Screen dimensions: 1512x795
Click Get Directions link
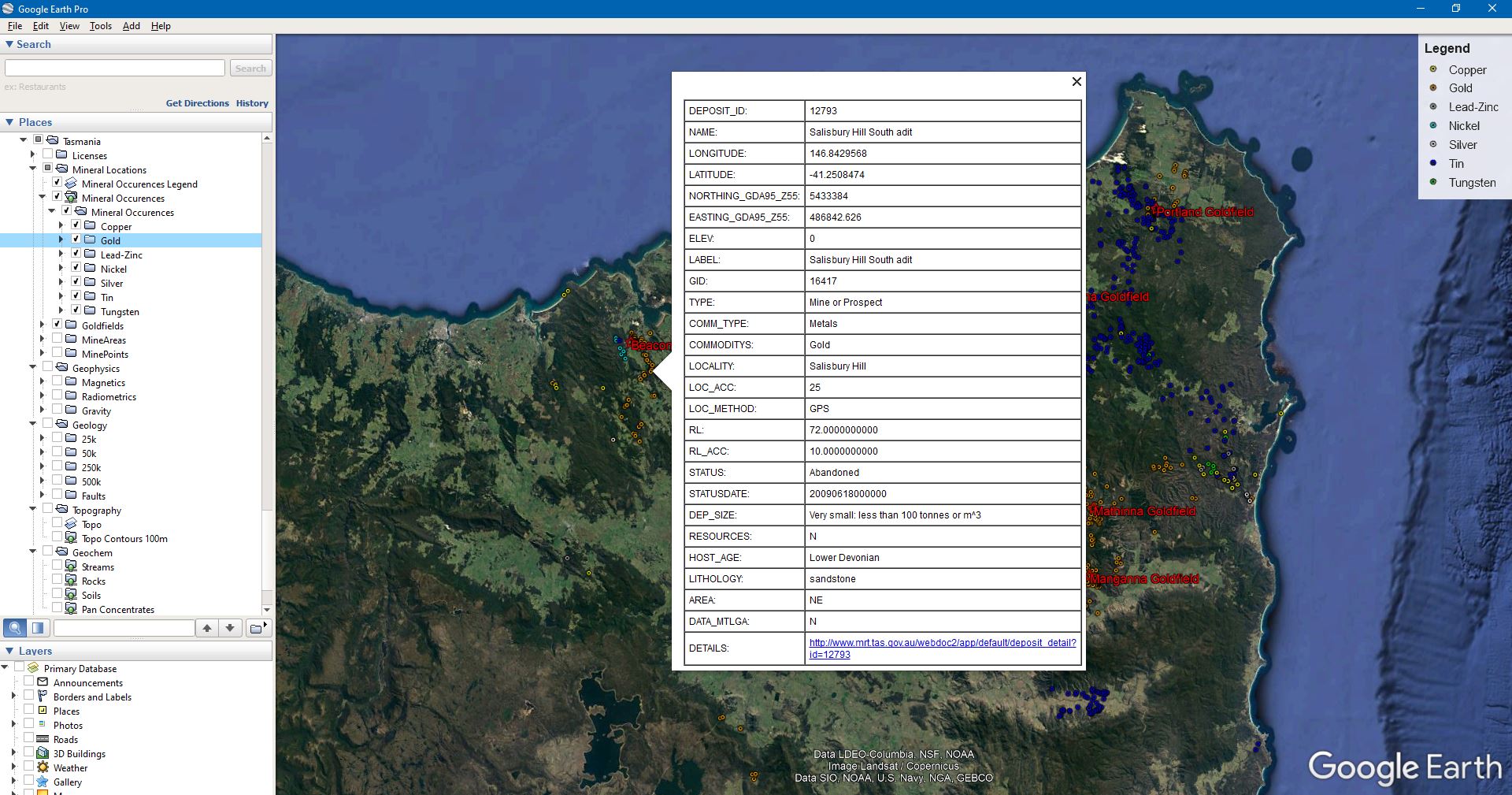pyautogui.click(x=197, y=103)
